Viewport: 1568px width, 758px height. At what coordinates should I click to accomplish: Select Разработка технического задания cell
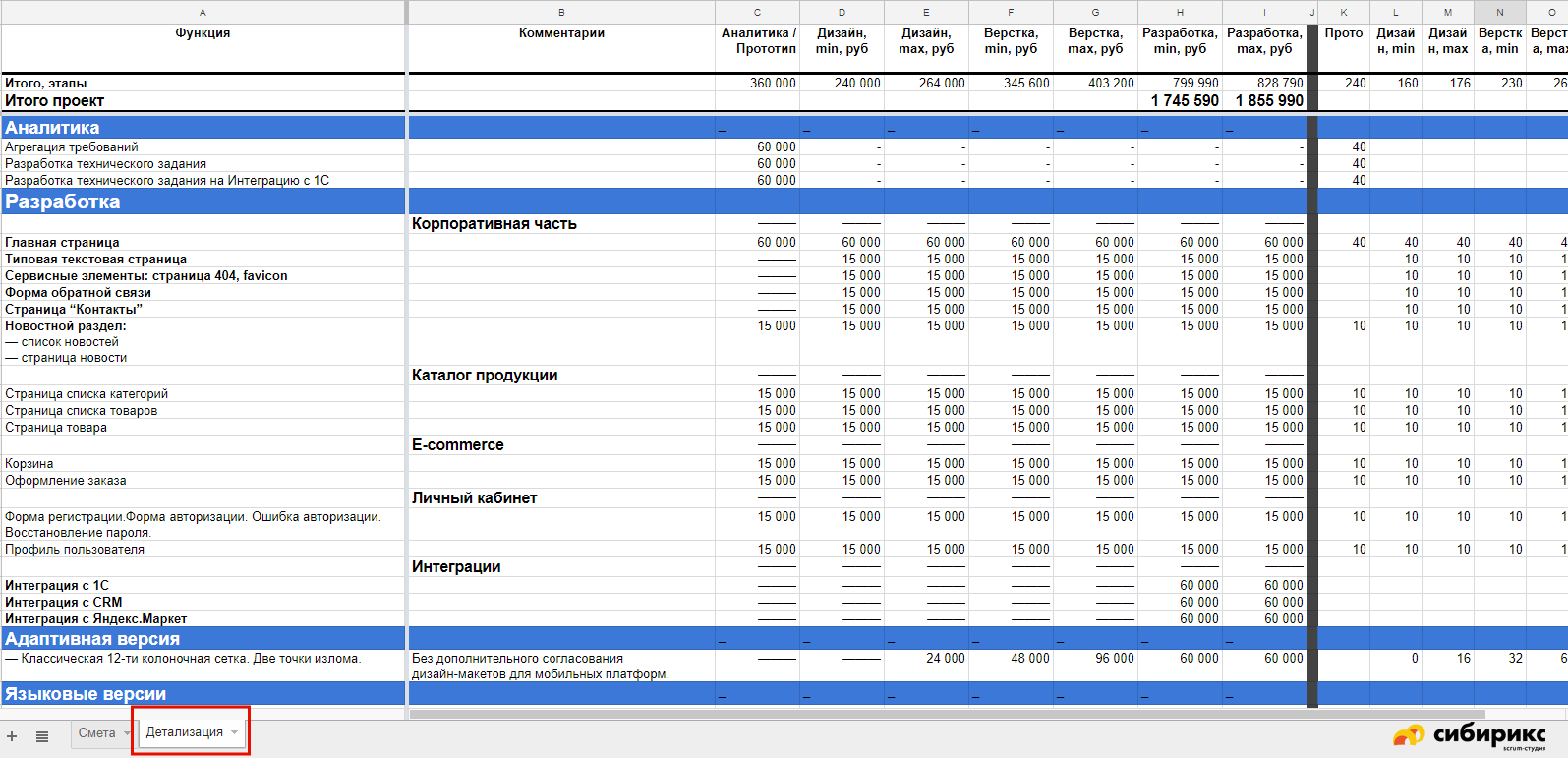pos(203,163)
